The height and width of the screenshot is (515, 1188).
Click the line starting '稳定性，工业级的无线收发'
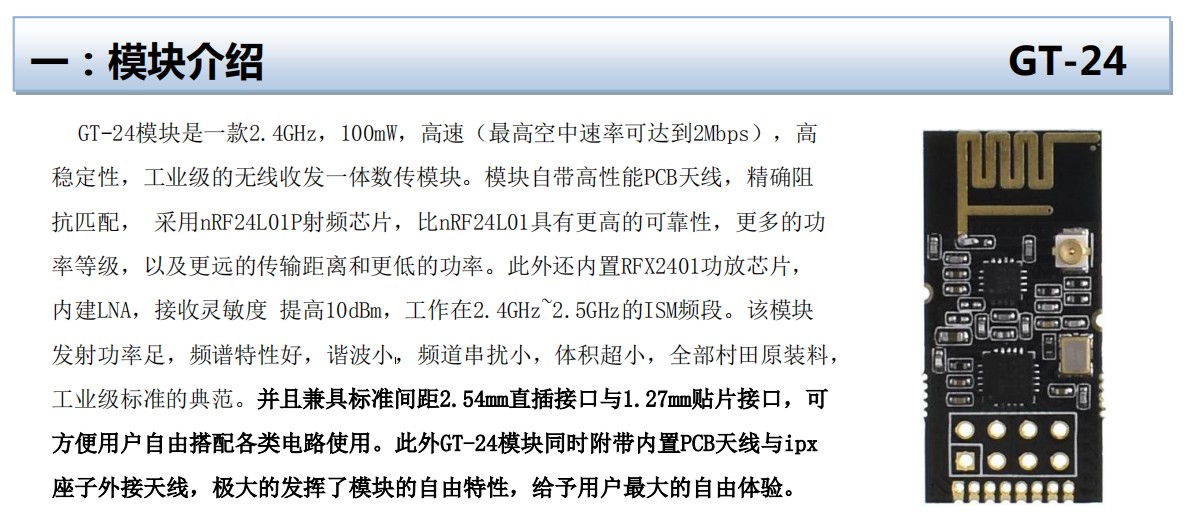coord(433,179)
